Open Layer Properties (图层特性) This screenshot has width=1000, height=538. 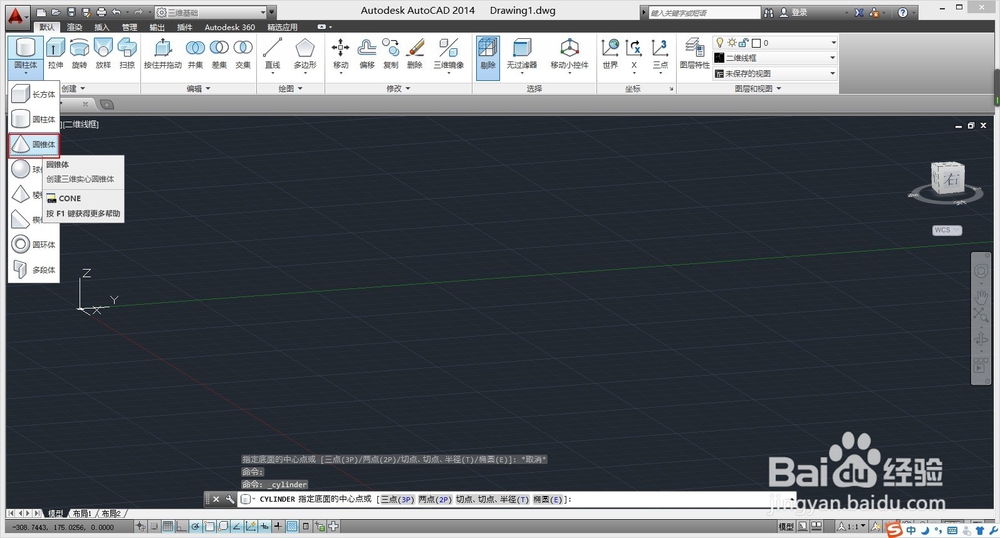695,54
